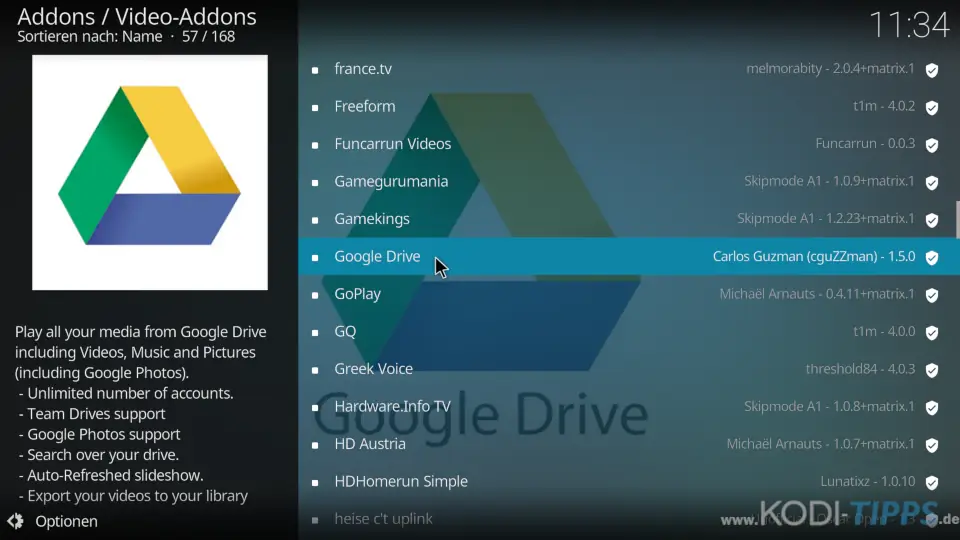This screenshot has width=960, height=540.
Task: Click the 't1m - 4.0.0' version text
Action: point(884,331)
